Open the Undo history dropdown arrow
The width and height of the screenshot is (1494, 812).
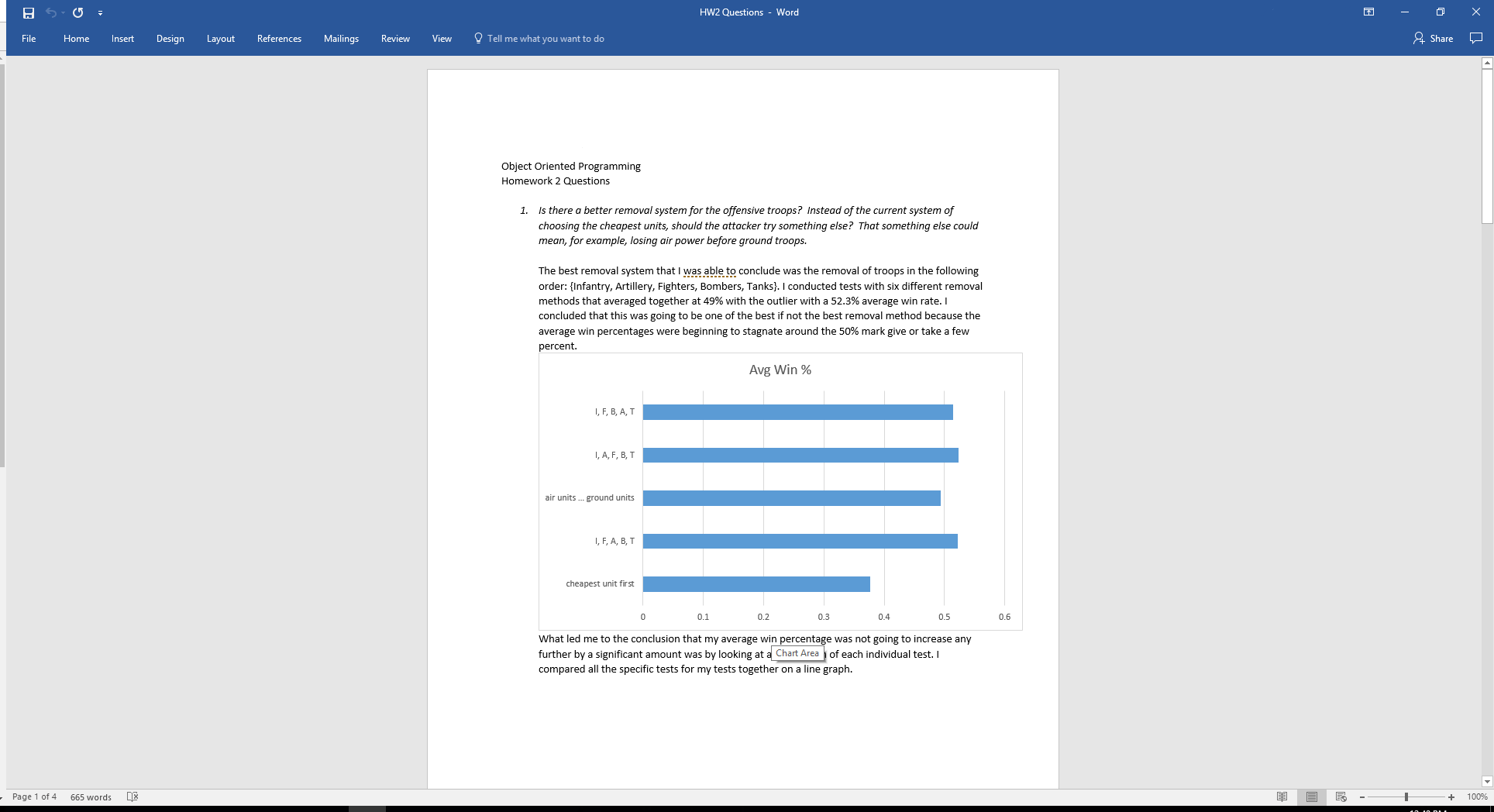pos(63,13)
